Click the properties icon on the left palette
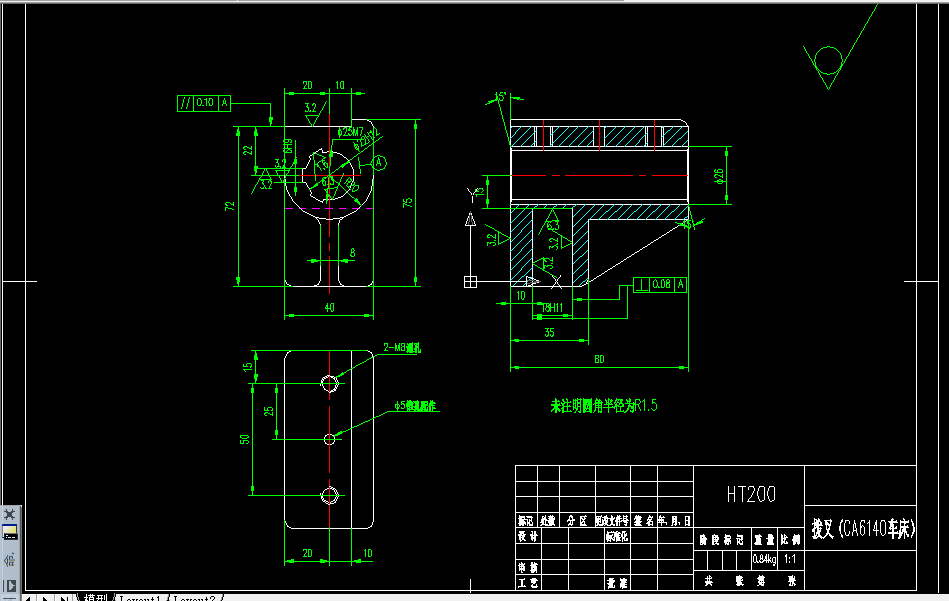The width and height of the screenshot is (949, 601). point(10,560)
